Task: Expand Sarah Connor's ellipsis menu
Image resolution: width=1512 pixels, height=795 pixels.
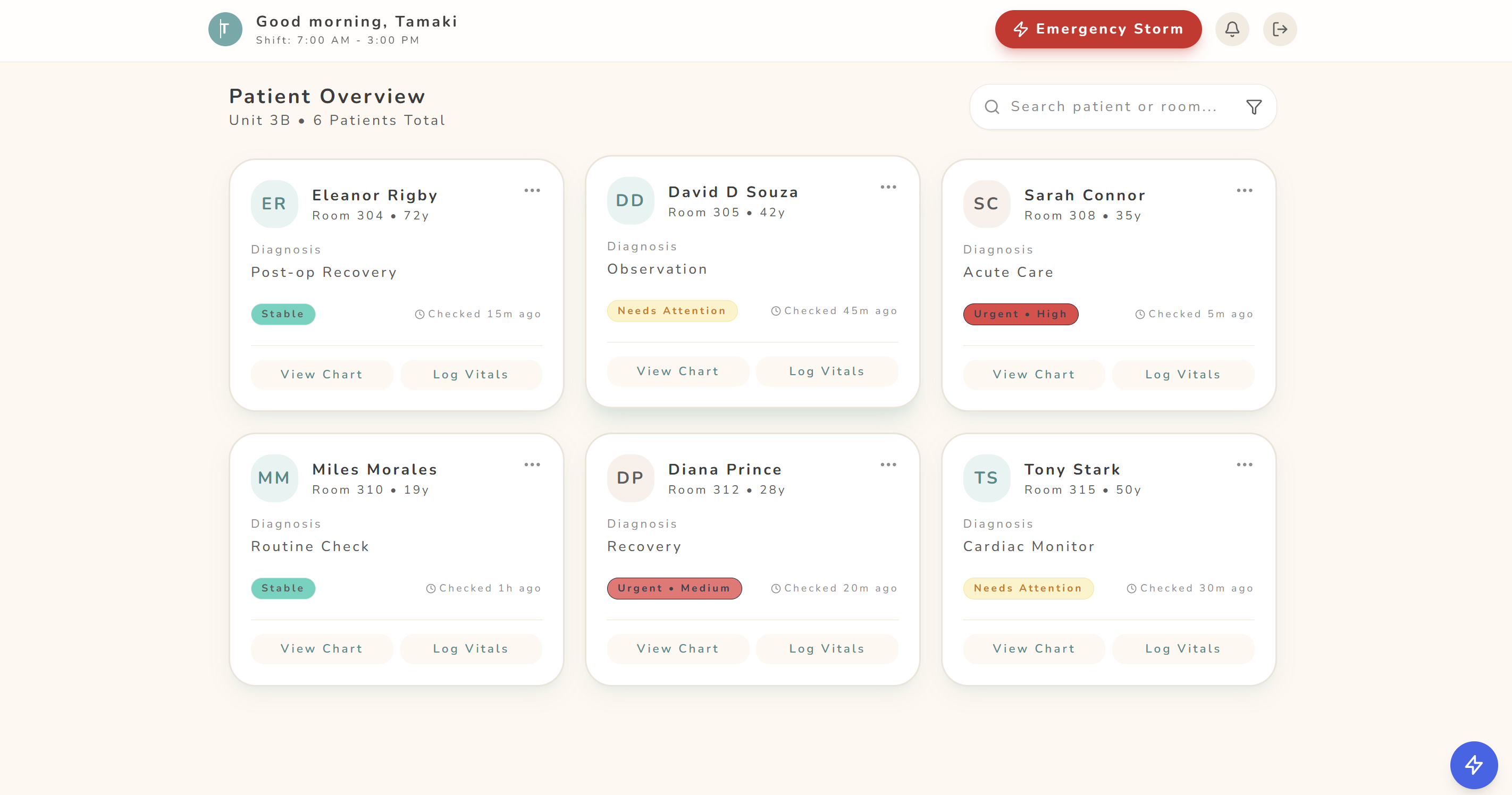Action: 1244,191
